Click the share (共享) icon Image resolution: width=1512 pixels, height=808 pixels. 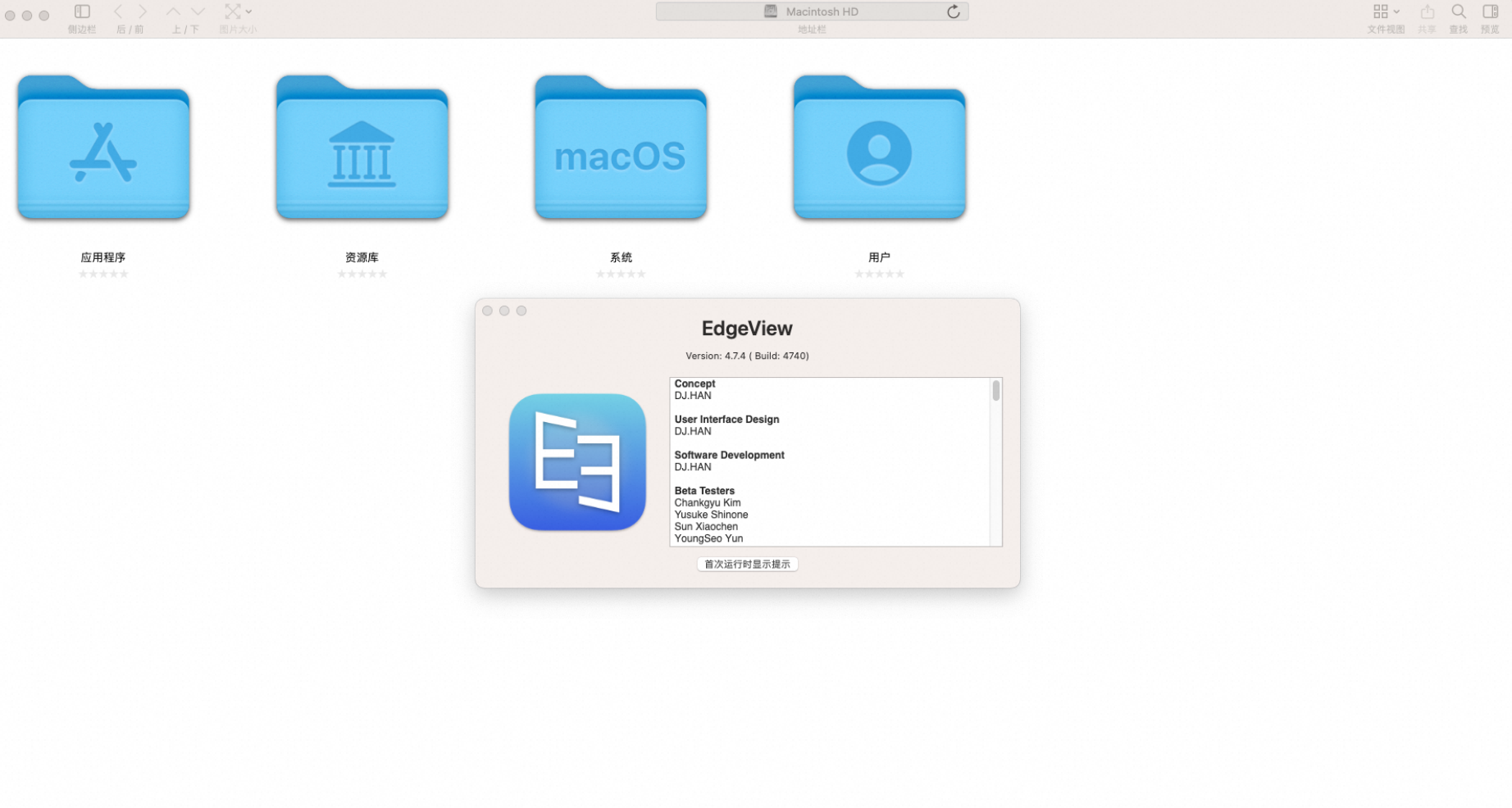pos(1428,11)
